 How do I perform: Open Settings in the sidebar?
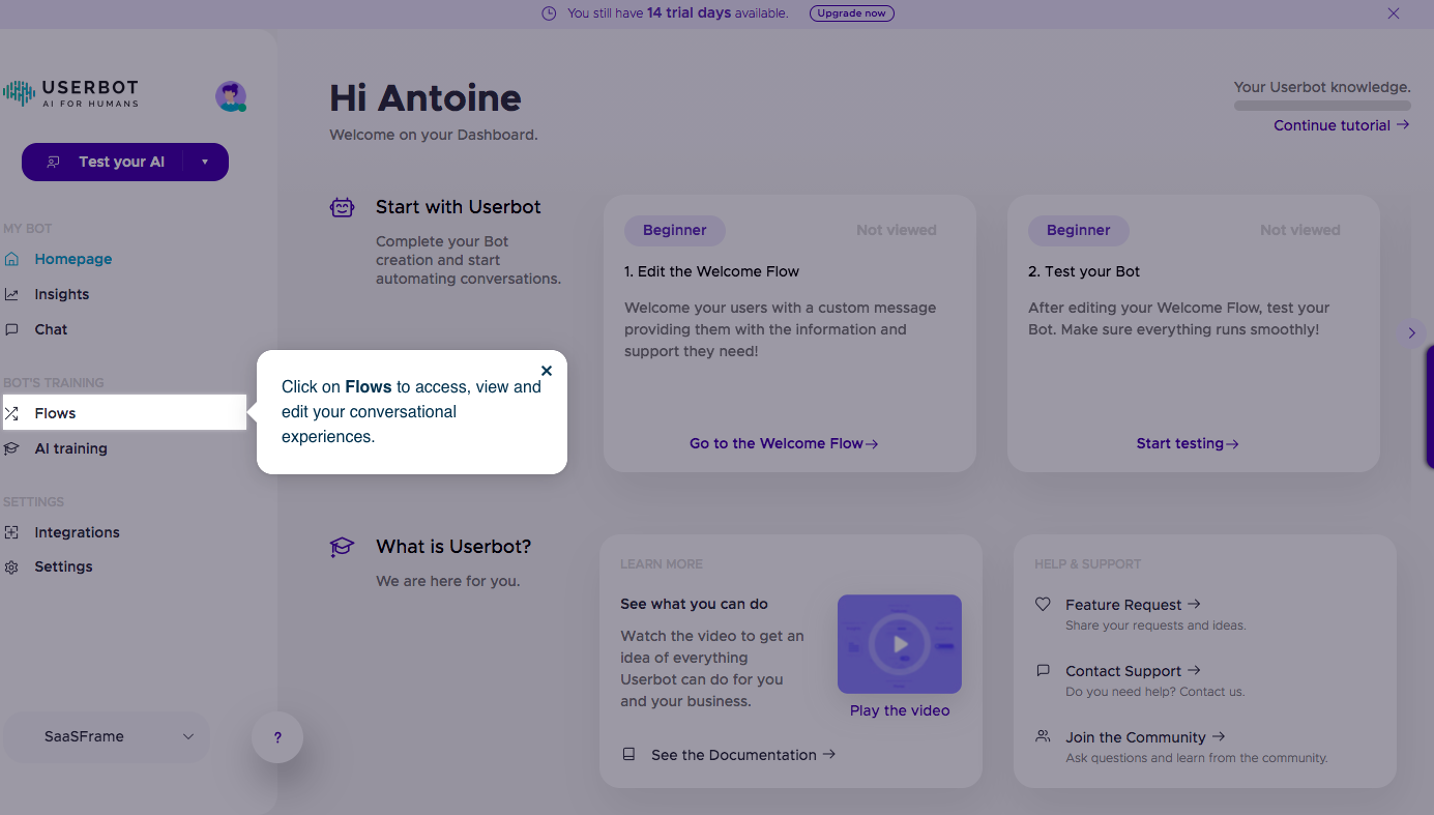[63, 567]
